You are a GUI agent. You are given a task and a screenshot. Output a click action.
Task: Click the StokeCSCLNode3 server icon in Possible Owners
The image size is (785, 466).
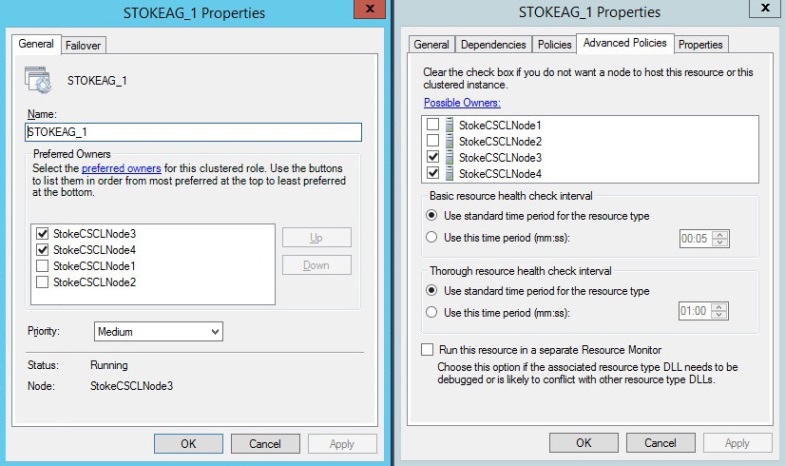(x=448, y=157)
